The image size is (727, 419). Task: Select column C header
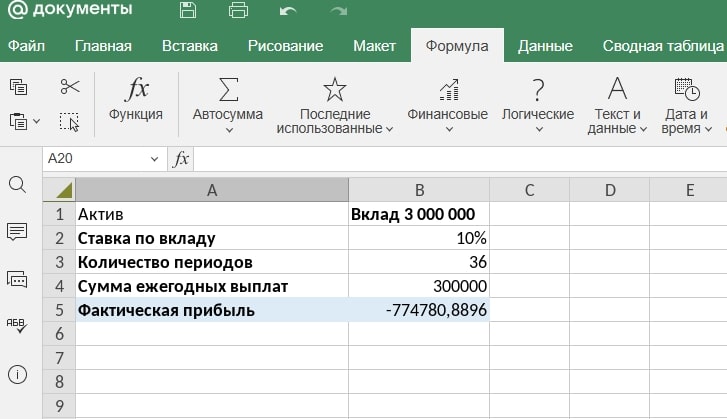(529, 190)
